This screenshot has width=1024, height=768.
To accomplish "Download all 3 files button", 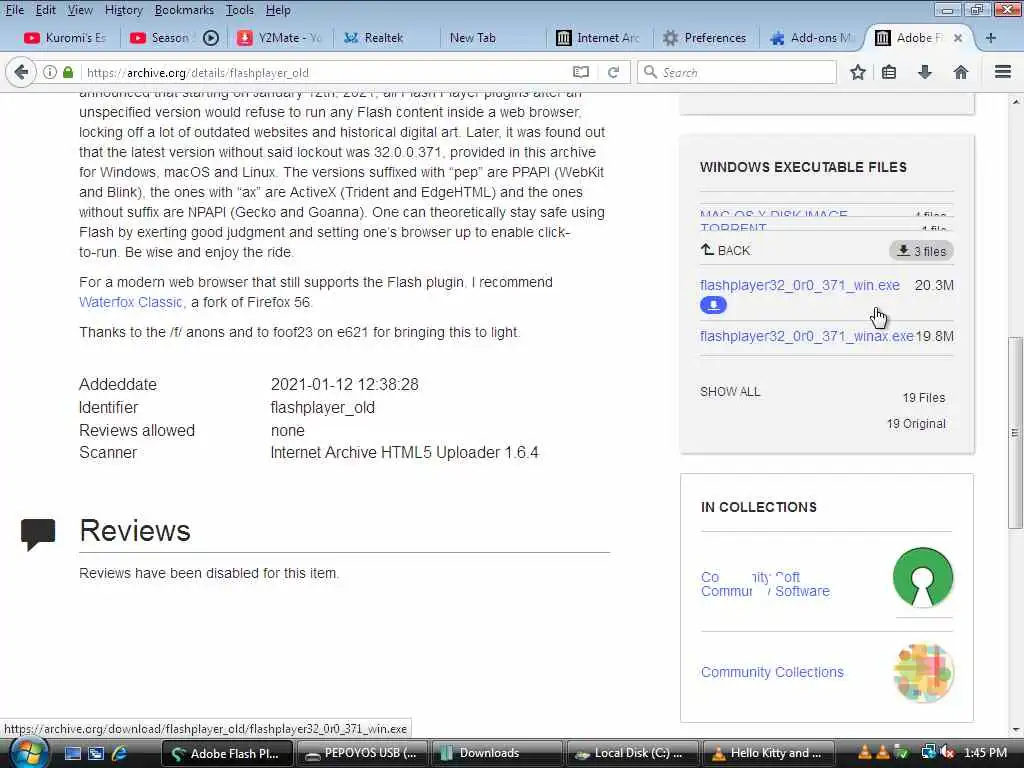I will (921, 251).
